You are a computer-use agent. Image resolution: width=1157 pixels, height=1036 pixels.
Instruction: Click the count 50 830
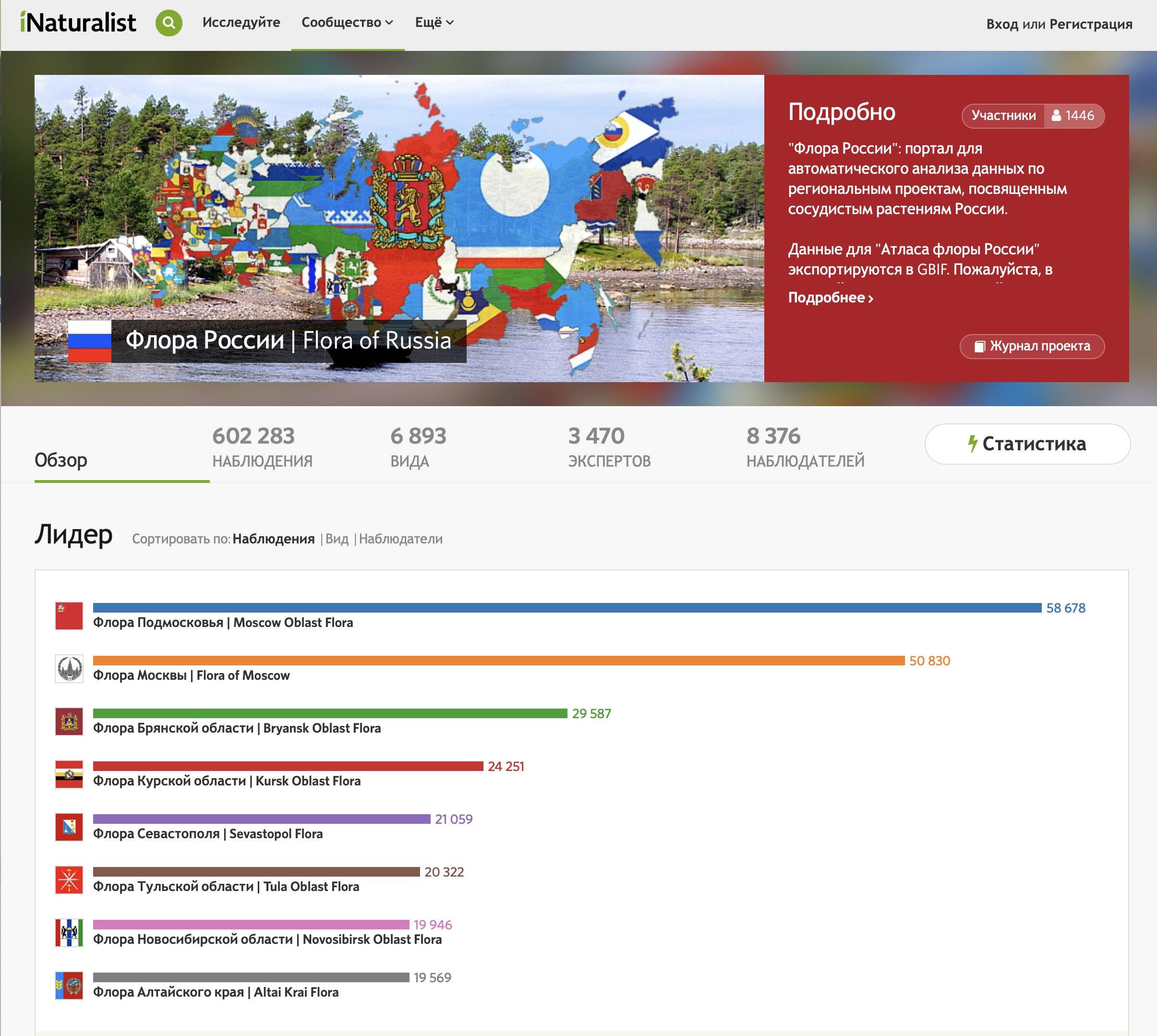[930, 661]
